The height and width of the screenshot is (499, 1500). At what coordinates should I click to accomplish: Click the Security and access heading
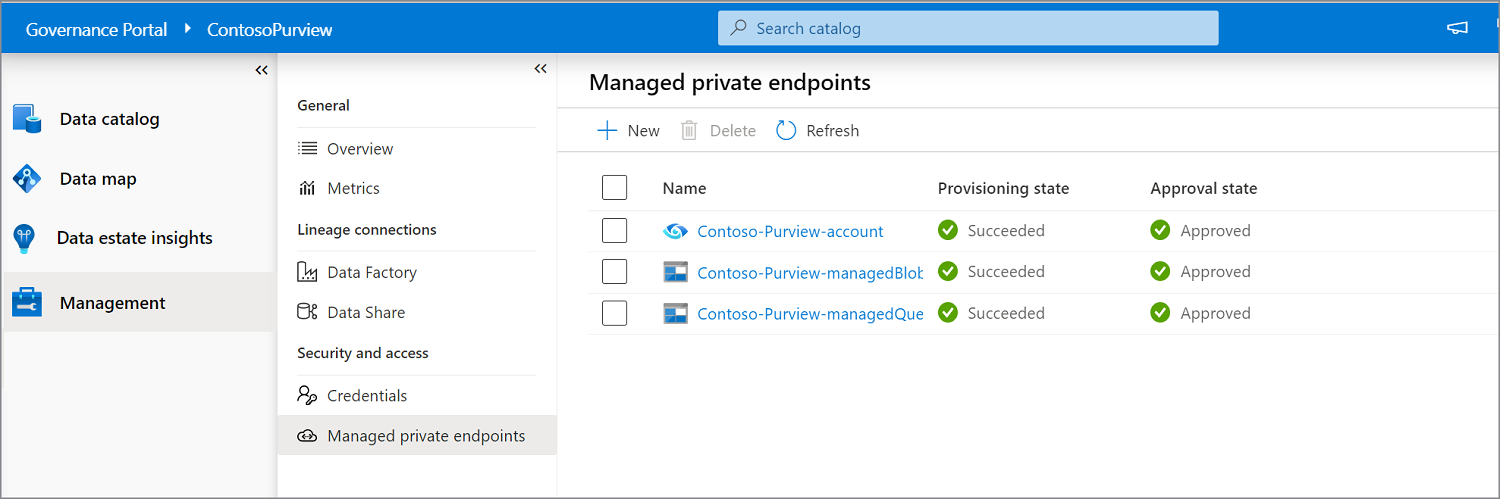363,353
